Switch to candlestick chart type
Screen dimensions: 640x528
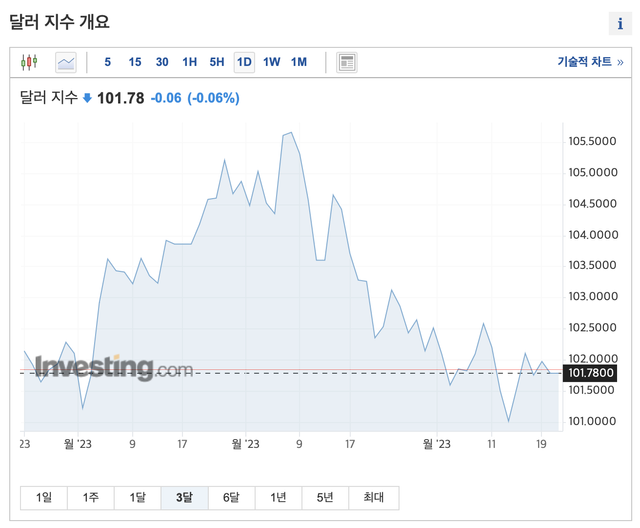click(29, 62)
